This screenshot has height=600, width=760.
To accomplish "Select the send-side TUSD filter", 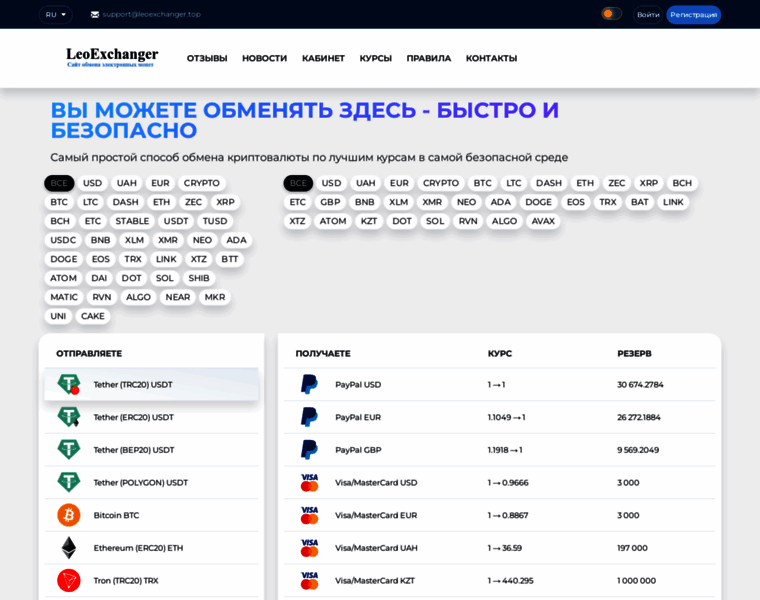I will tap(215, 221).
